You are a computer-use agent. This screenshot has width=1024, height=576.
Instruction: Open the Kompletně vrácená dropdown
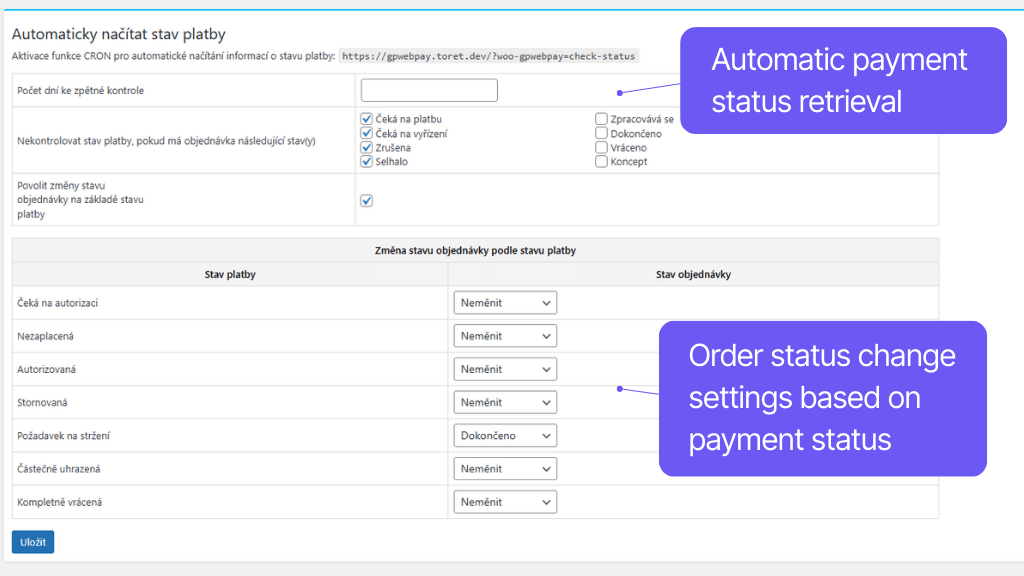pyautogui.click(x=505, y=502)
